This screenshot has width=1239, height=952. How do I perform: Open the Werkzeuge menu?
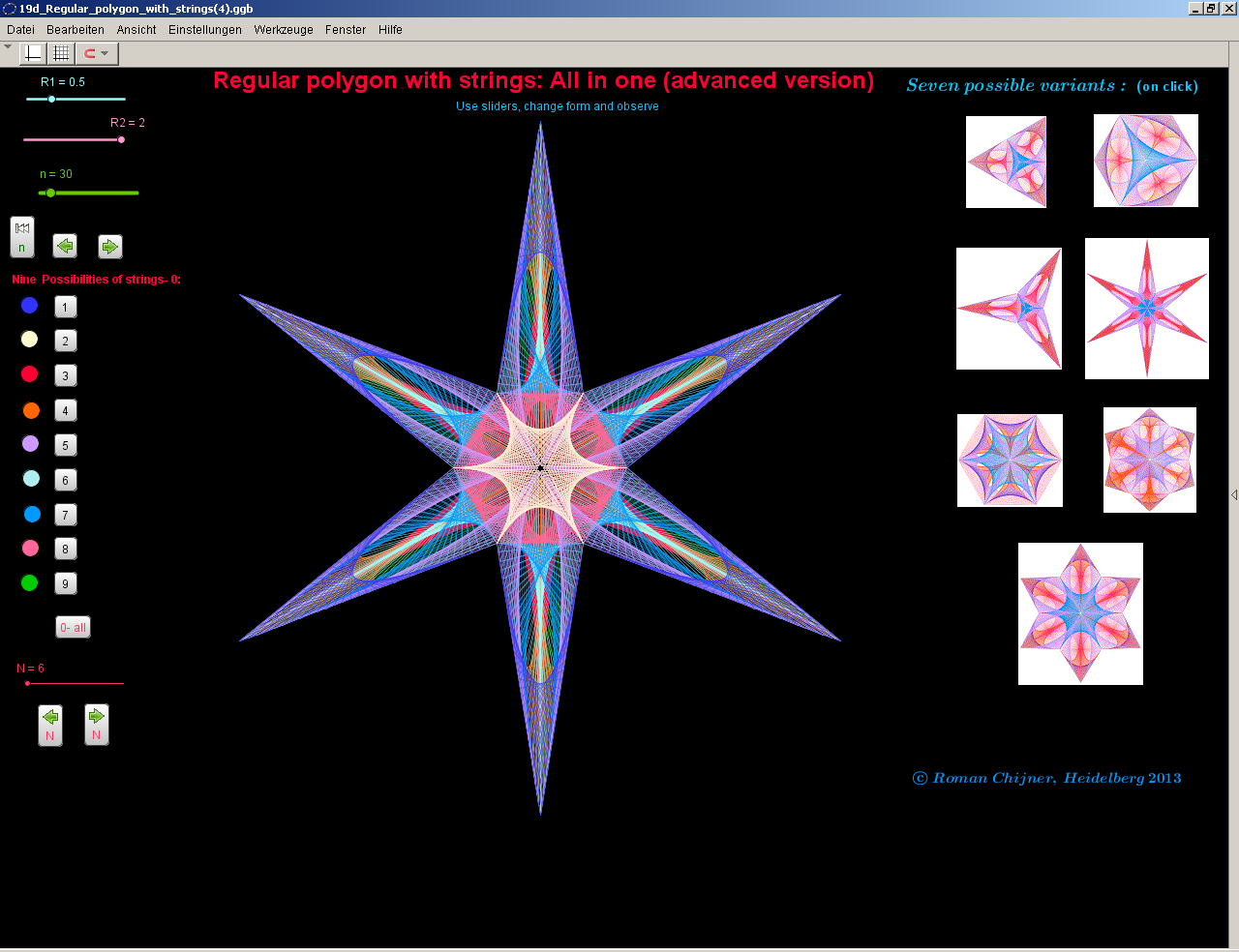pyautogui.click(x=284, y=30)
